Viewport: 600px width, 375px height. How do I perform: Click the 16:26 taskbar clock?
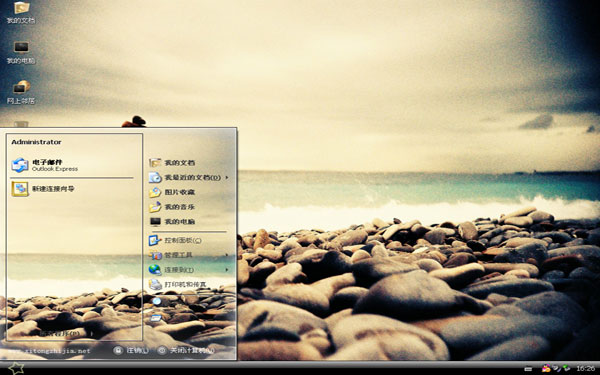[585, 368]
